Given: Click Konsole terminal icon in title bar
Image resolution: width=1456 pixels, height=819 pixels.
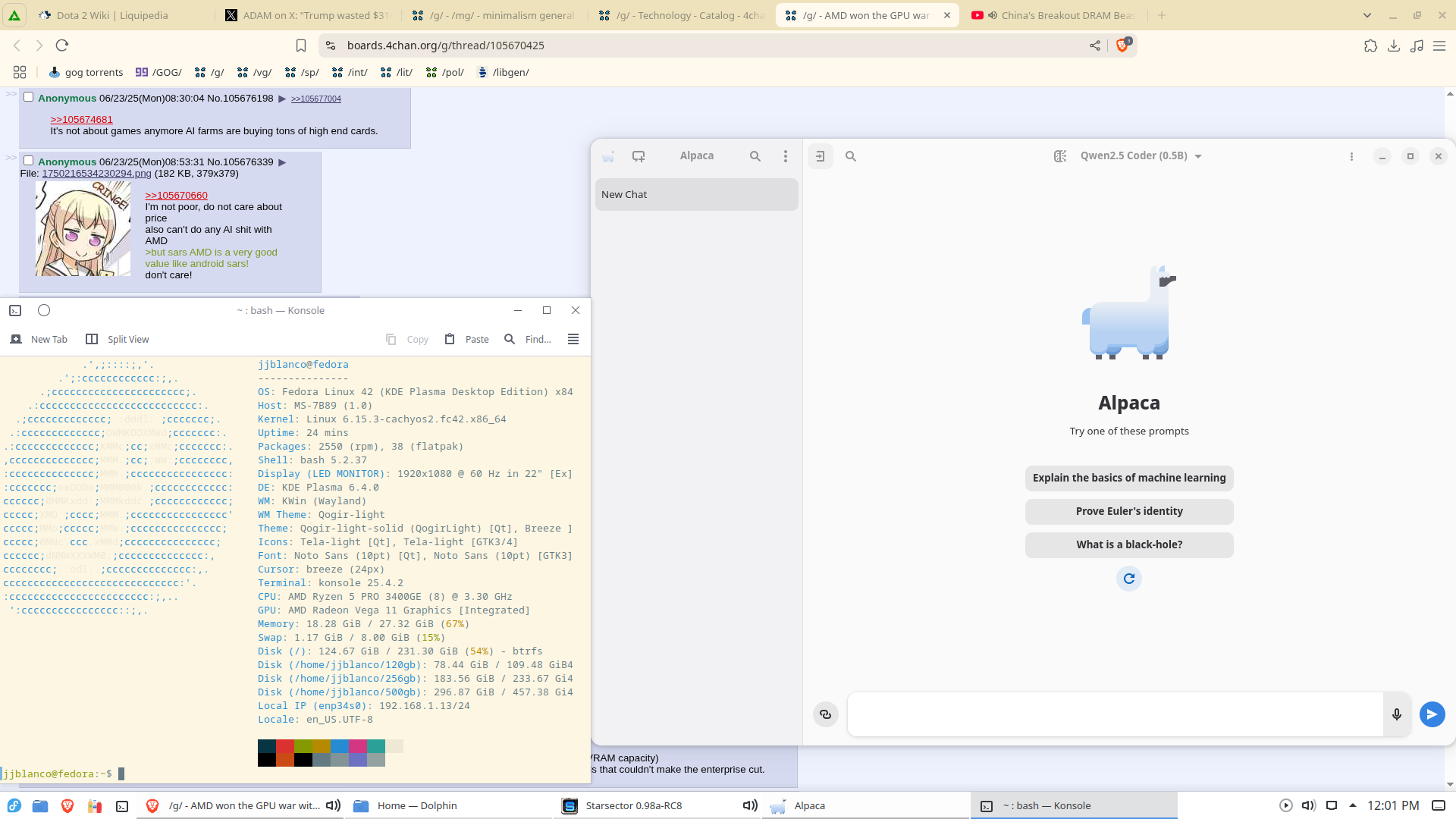Looking at the screenshot, I should click(x=15, y=310).
